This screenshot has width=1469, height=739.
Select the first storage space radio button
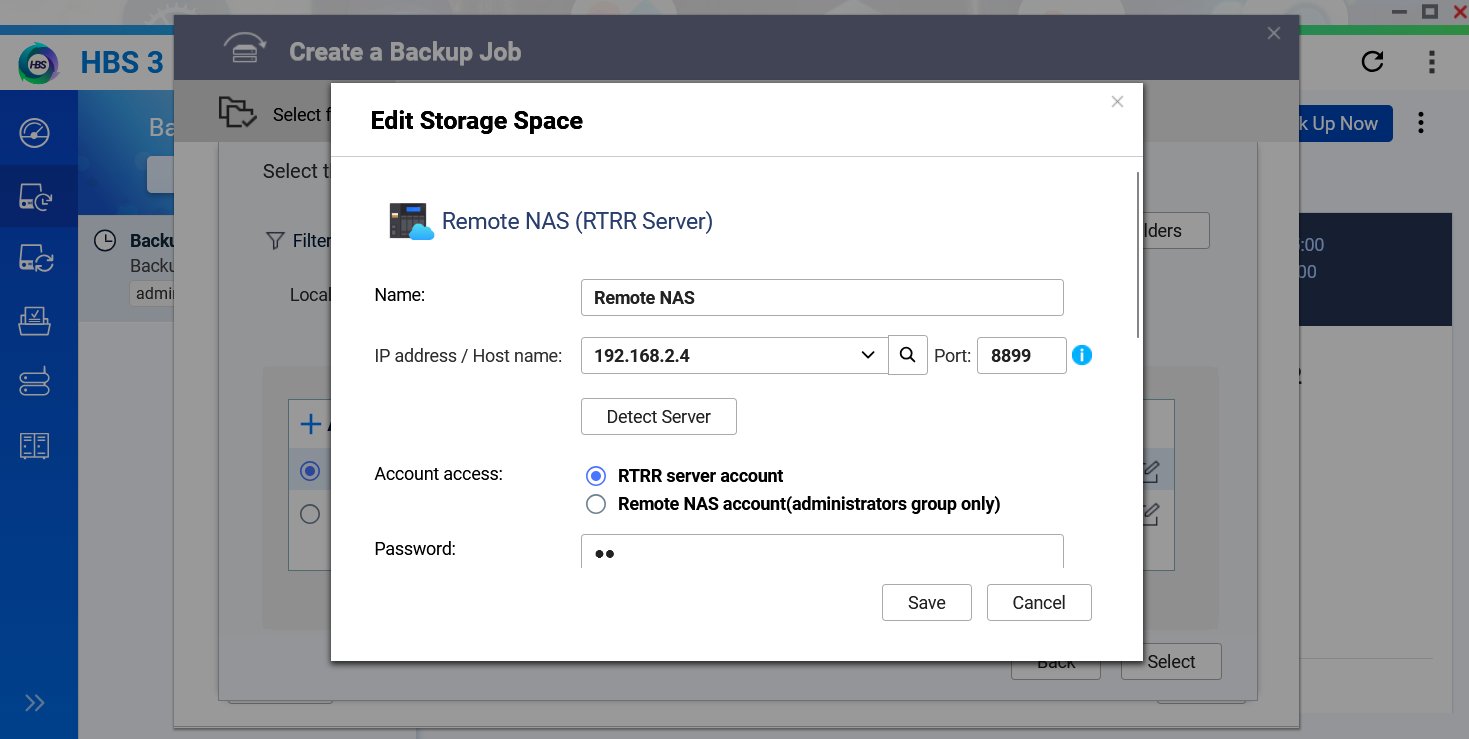(x=310, y=471)
